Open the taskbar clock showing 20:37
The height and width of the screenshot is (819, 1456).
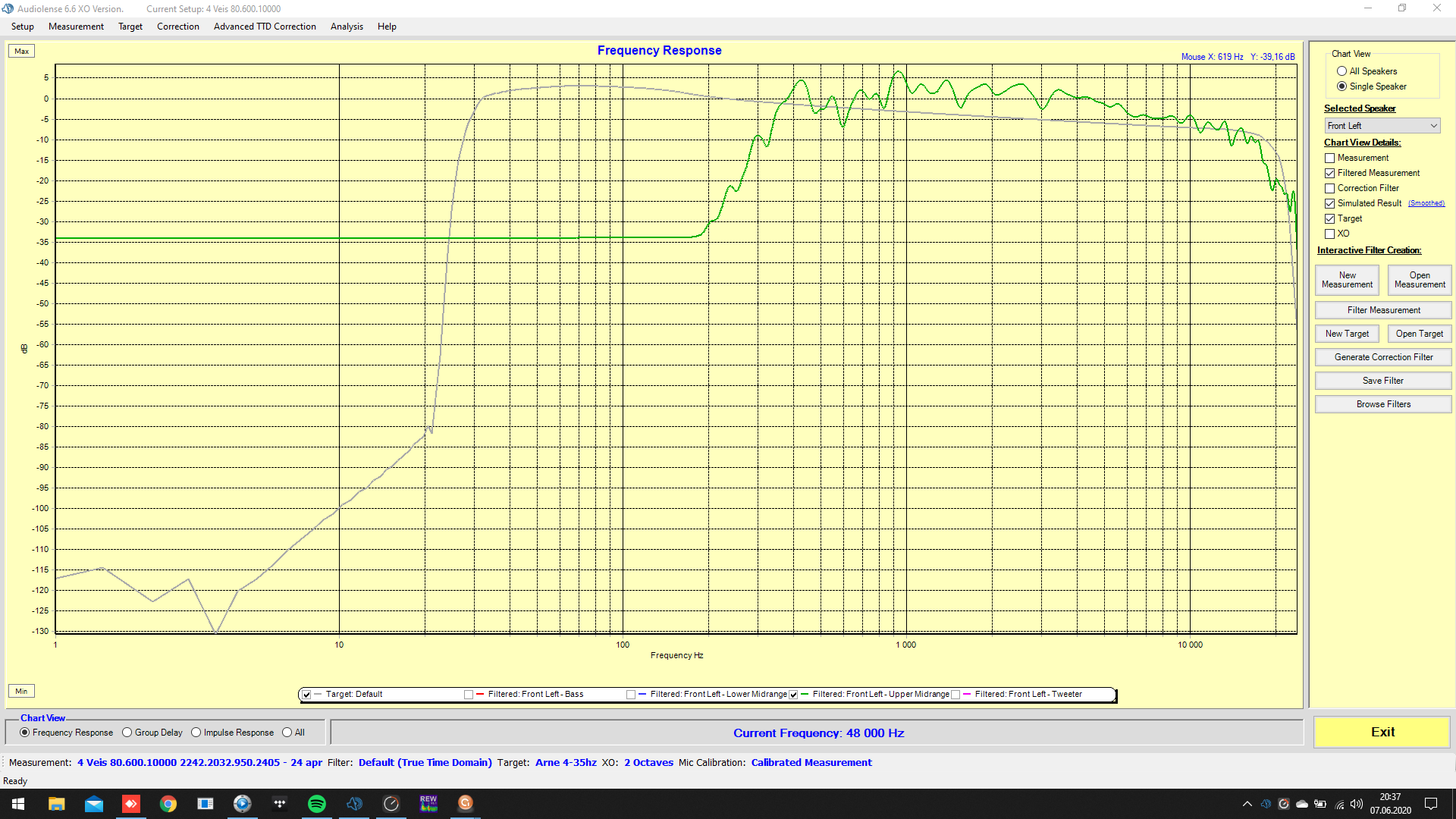click(x=1390, y=804)
